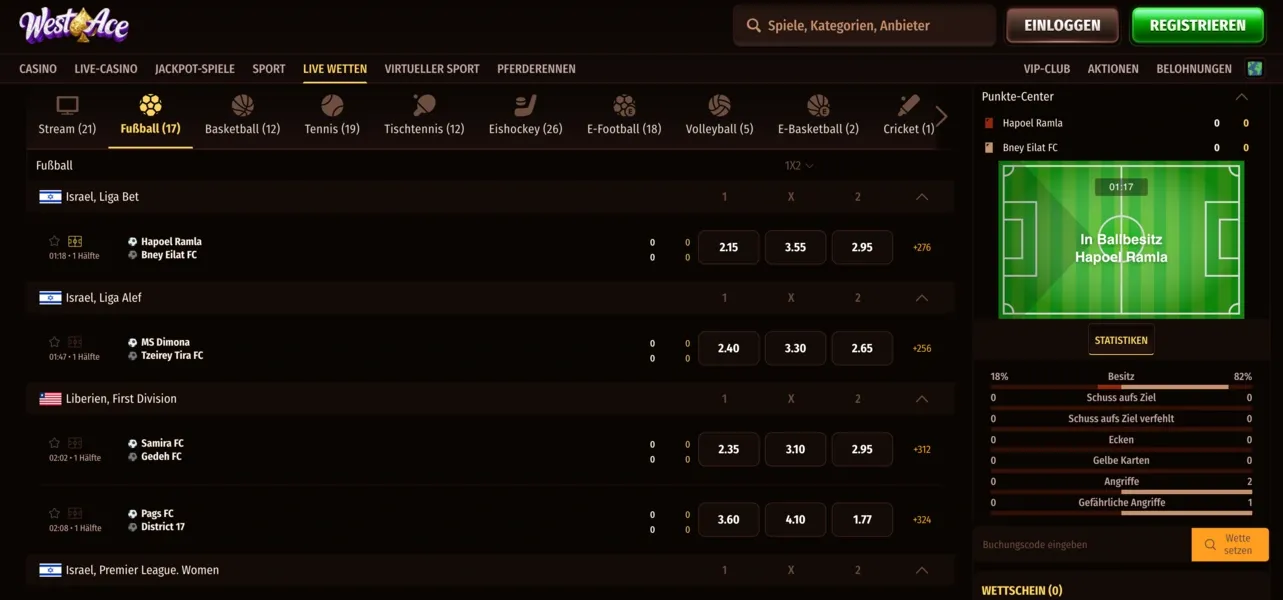Mark Pags FC match as favorite
Screen dimensions: 1283x600
(55, 514)
